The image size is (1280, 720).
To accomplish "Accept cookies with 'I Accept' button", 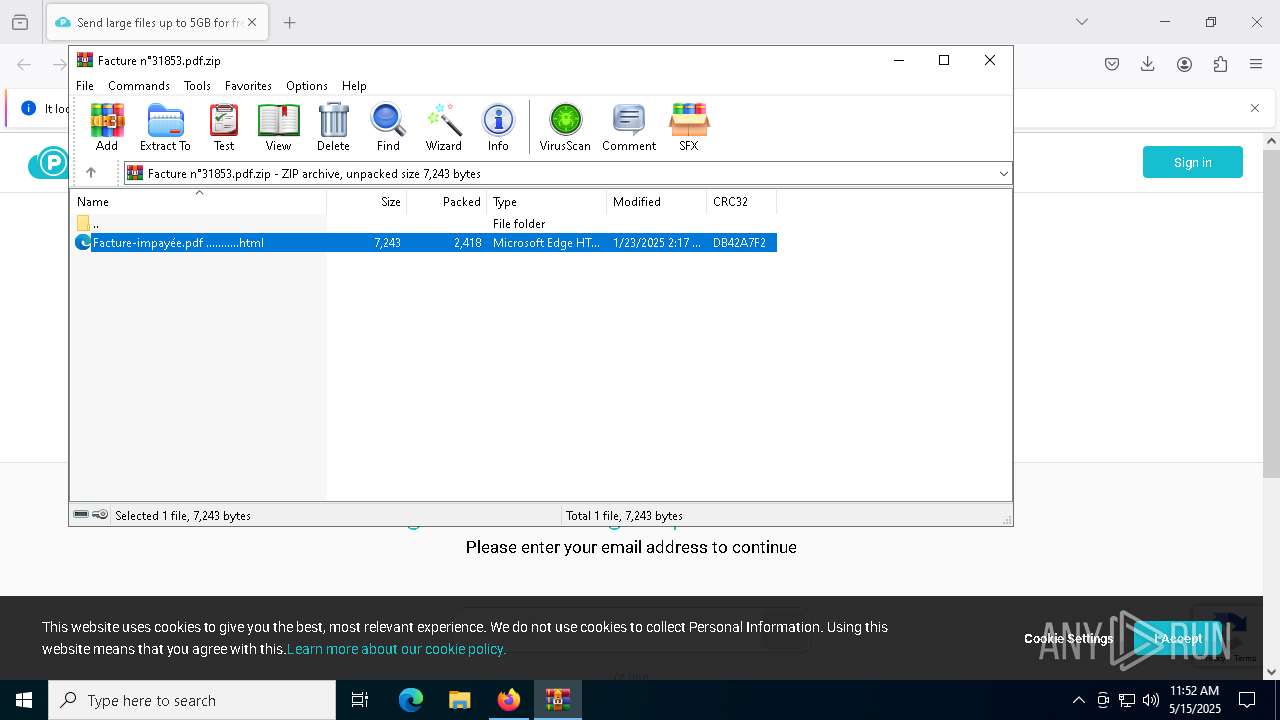I will point(1178,639).
